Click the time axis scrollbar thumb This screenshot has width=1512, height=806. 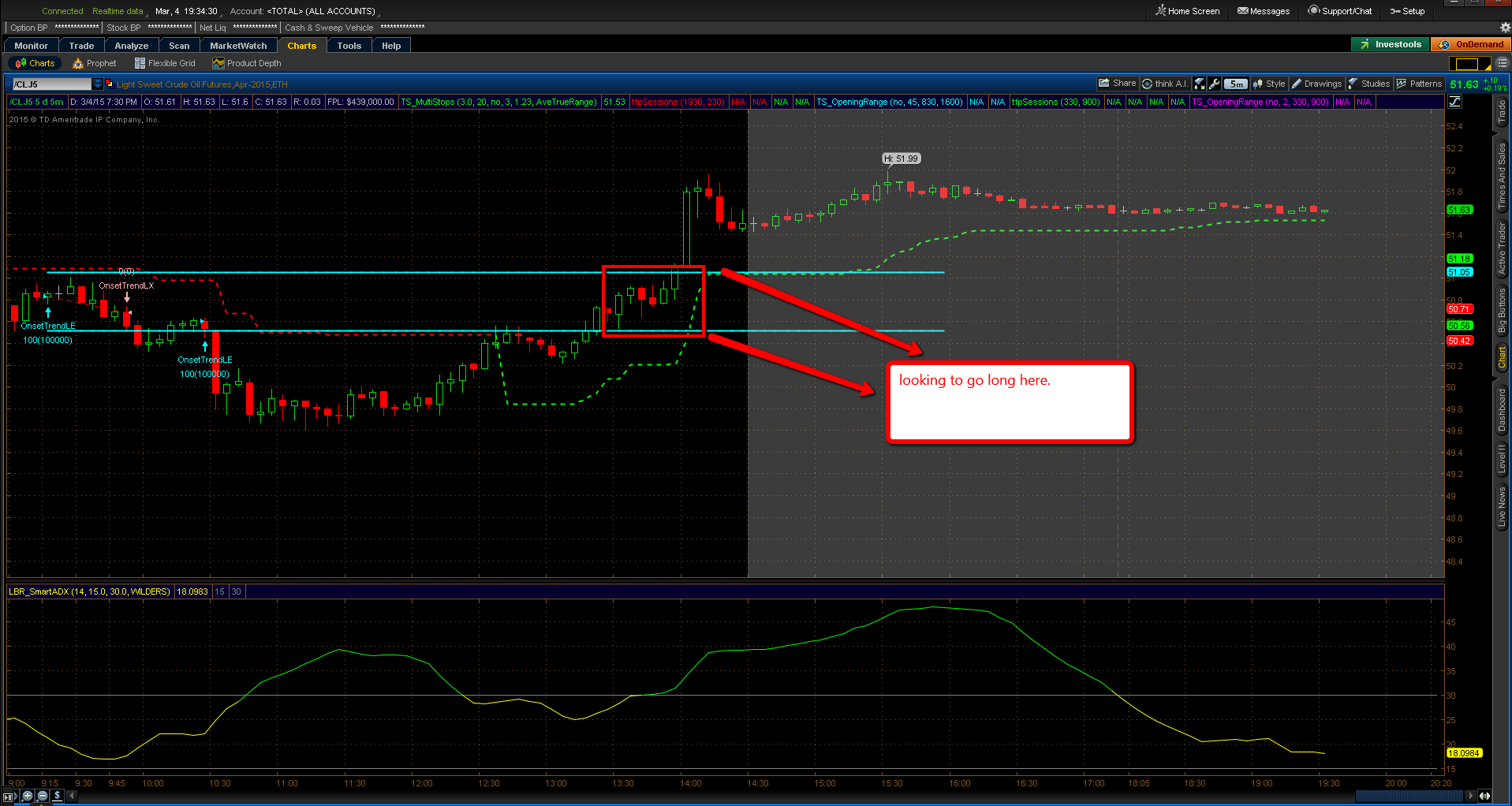point(1409,796)
